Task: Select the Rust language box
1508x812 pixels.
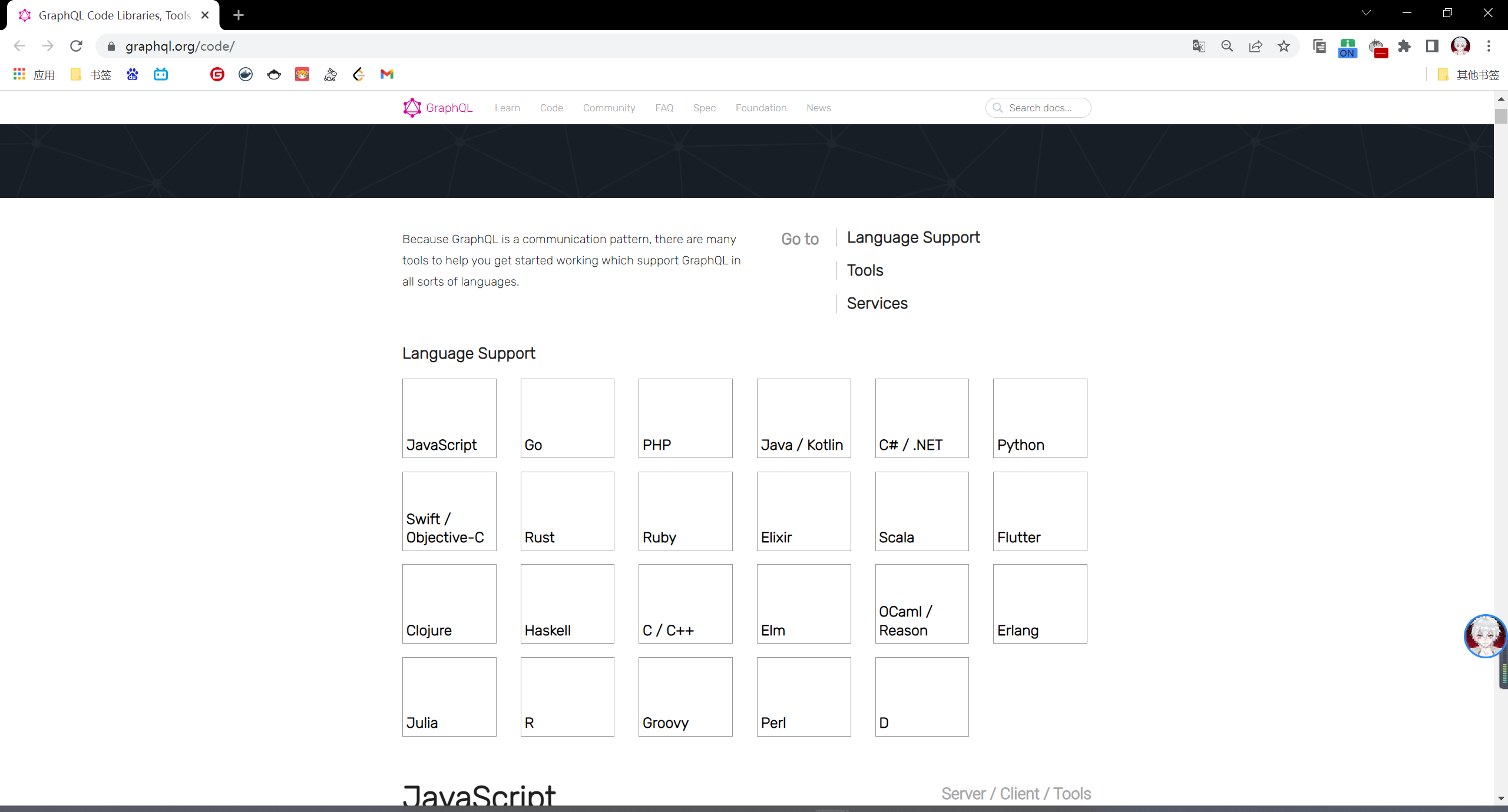Action: [567, 511]
